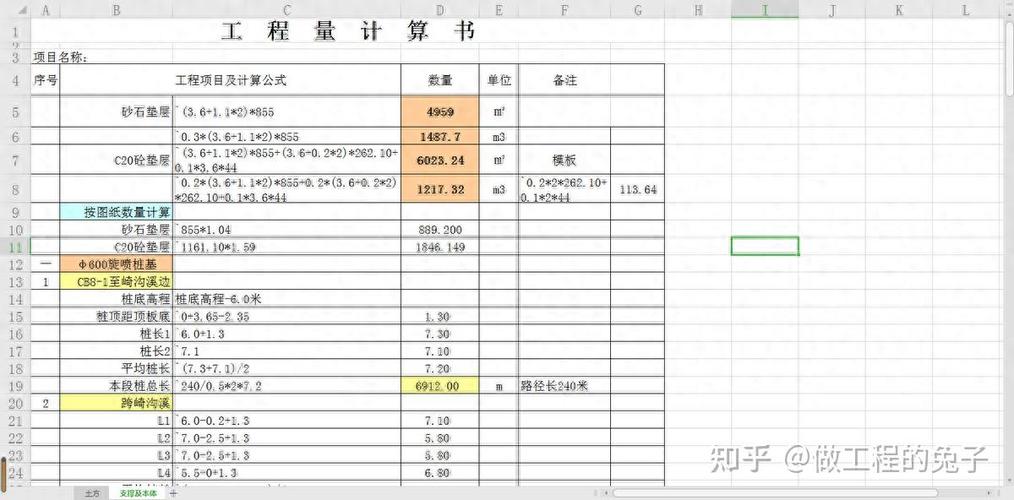Select row 4 header
1014x500 pixels.
pyautogui.click(x=16, y=80)
